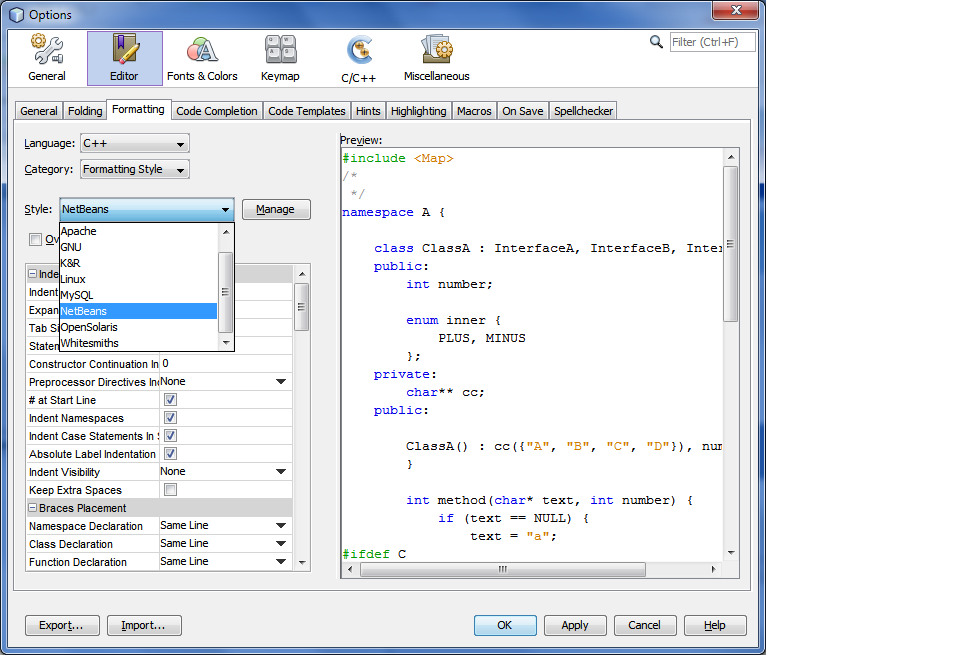Uncheck Absolute Label Indentation
The image size is (960, 655).
coord(170,454)
